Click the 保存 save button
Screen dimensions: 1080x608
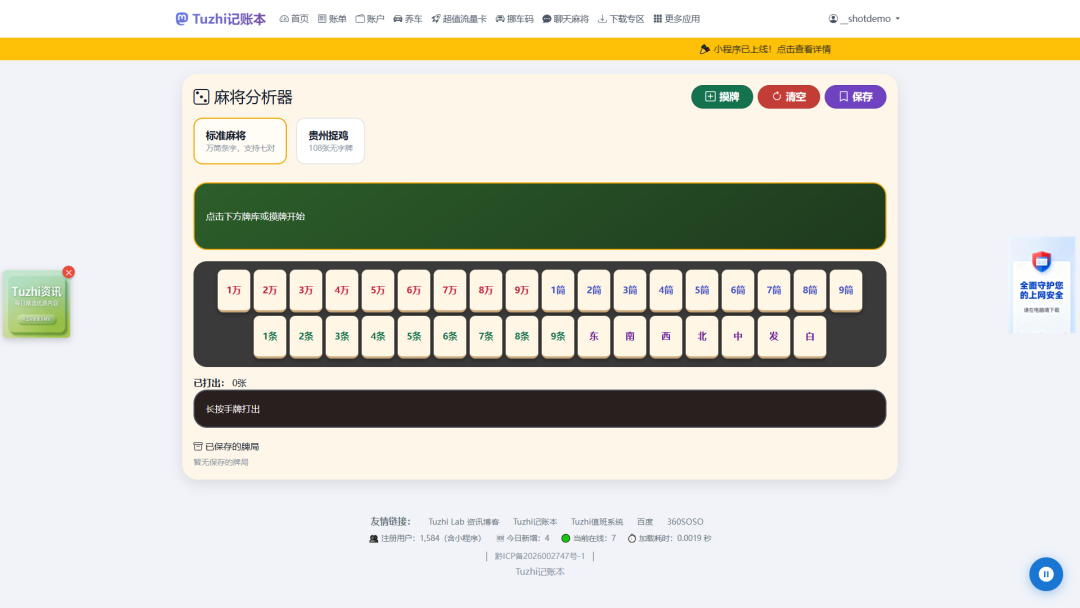point(855,96)
